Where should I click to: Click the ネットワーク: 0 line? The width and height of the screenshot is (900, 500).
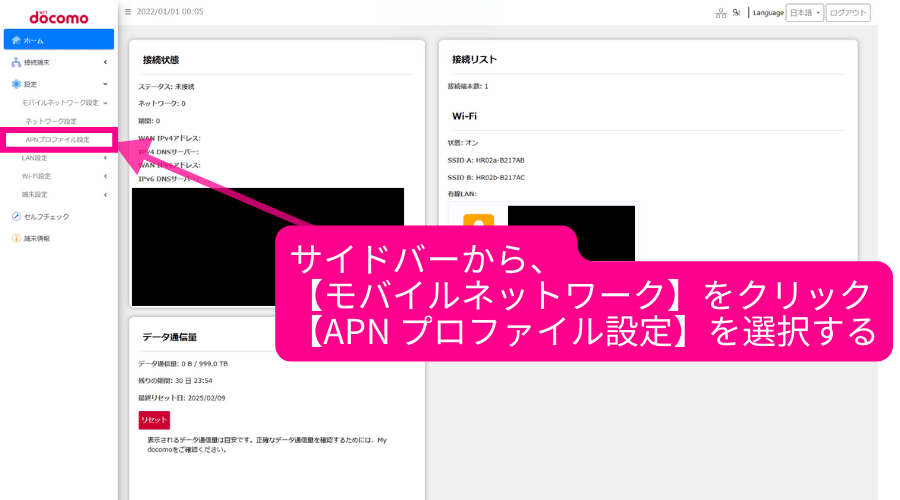(161, 103)
